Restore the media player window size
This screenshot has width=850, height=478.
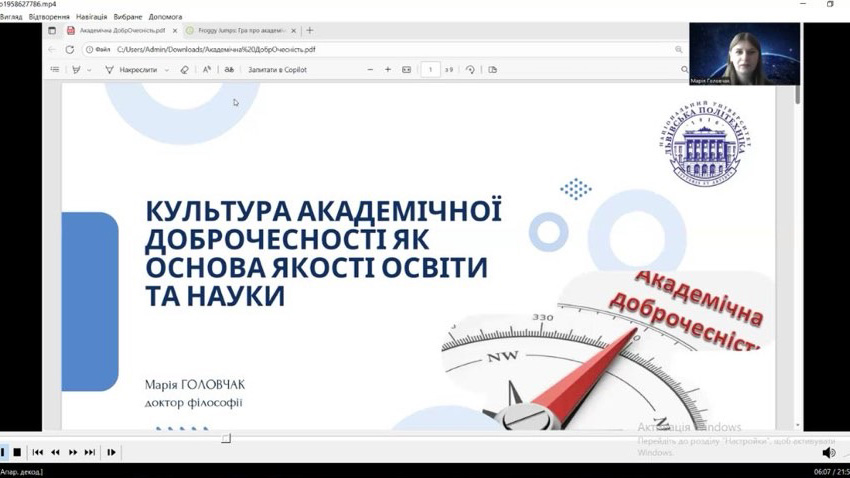pos(829,4)
